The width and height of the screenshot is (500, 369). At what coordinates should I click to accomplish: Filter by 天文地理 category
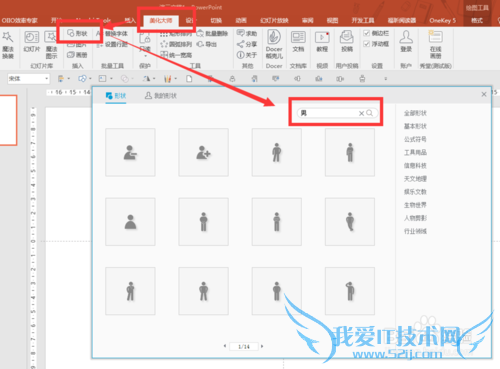415,179
